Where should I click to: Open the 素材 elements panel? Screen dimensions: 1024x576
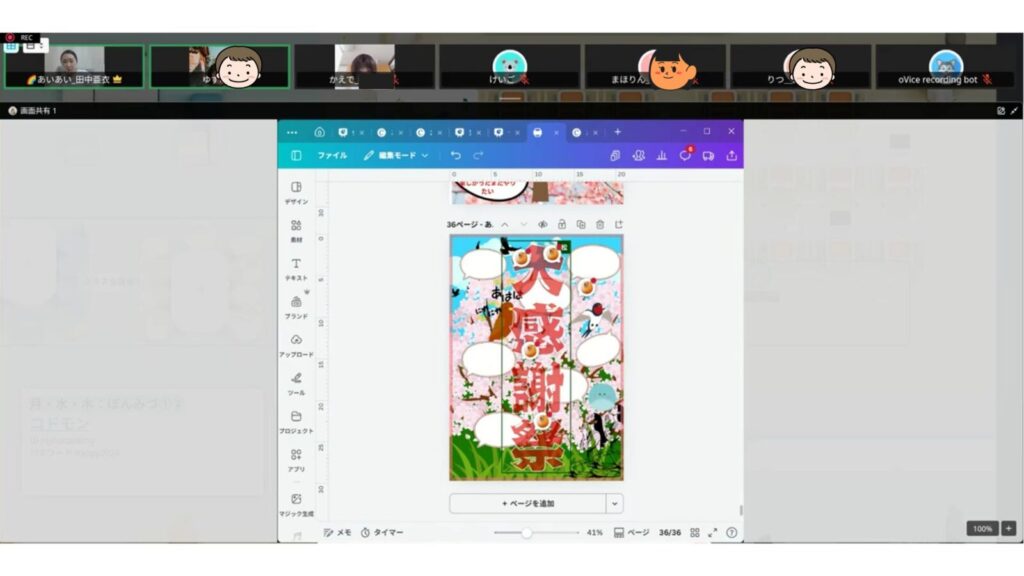pyautogui.click(x=296, y=230)
